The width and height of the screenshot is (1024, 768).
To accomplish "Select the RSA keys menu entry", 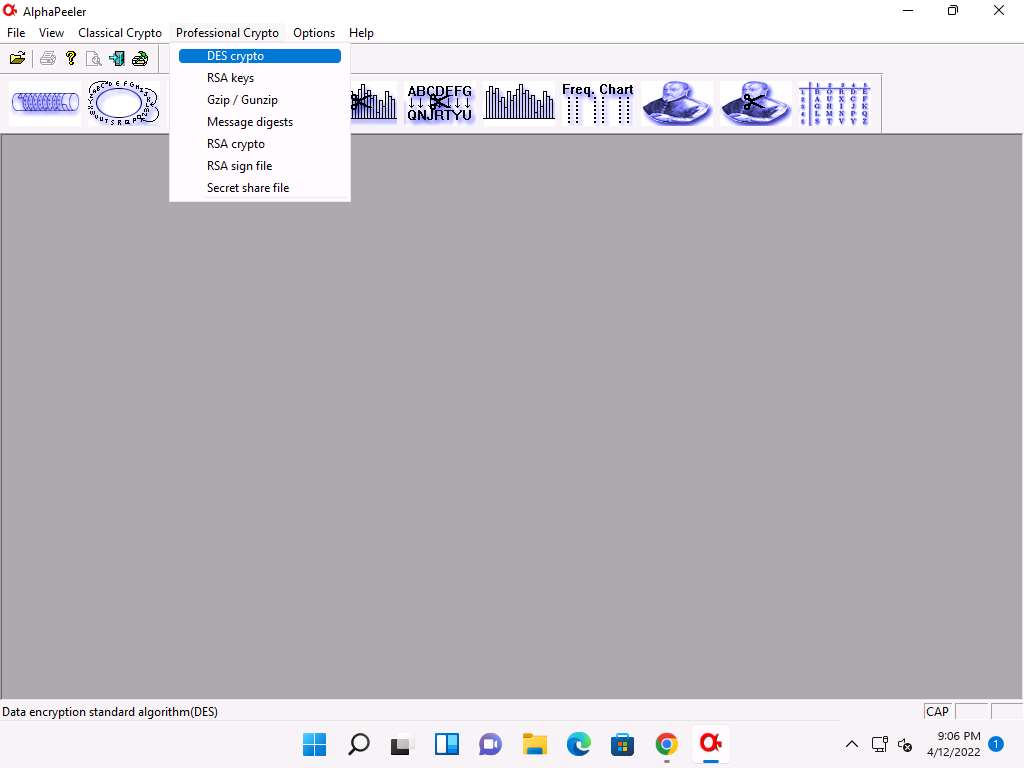I will pyautogui.click(x=230, y=78).
